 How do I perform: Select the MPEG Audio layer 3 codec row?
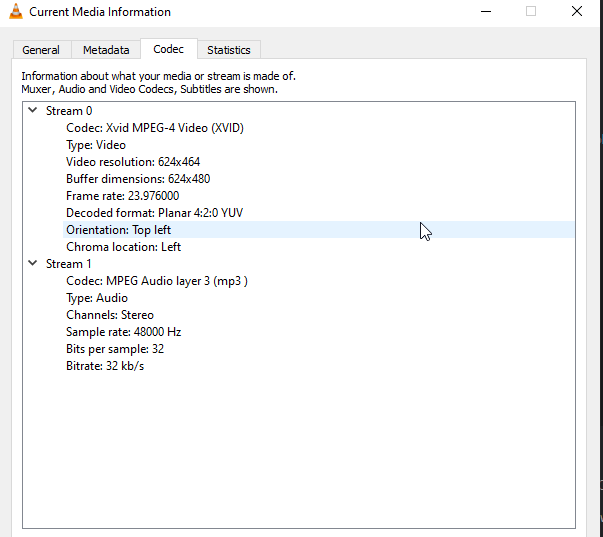[156, 281]
